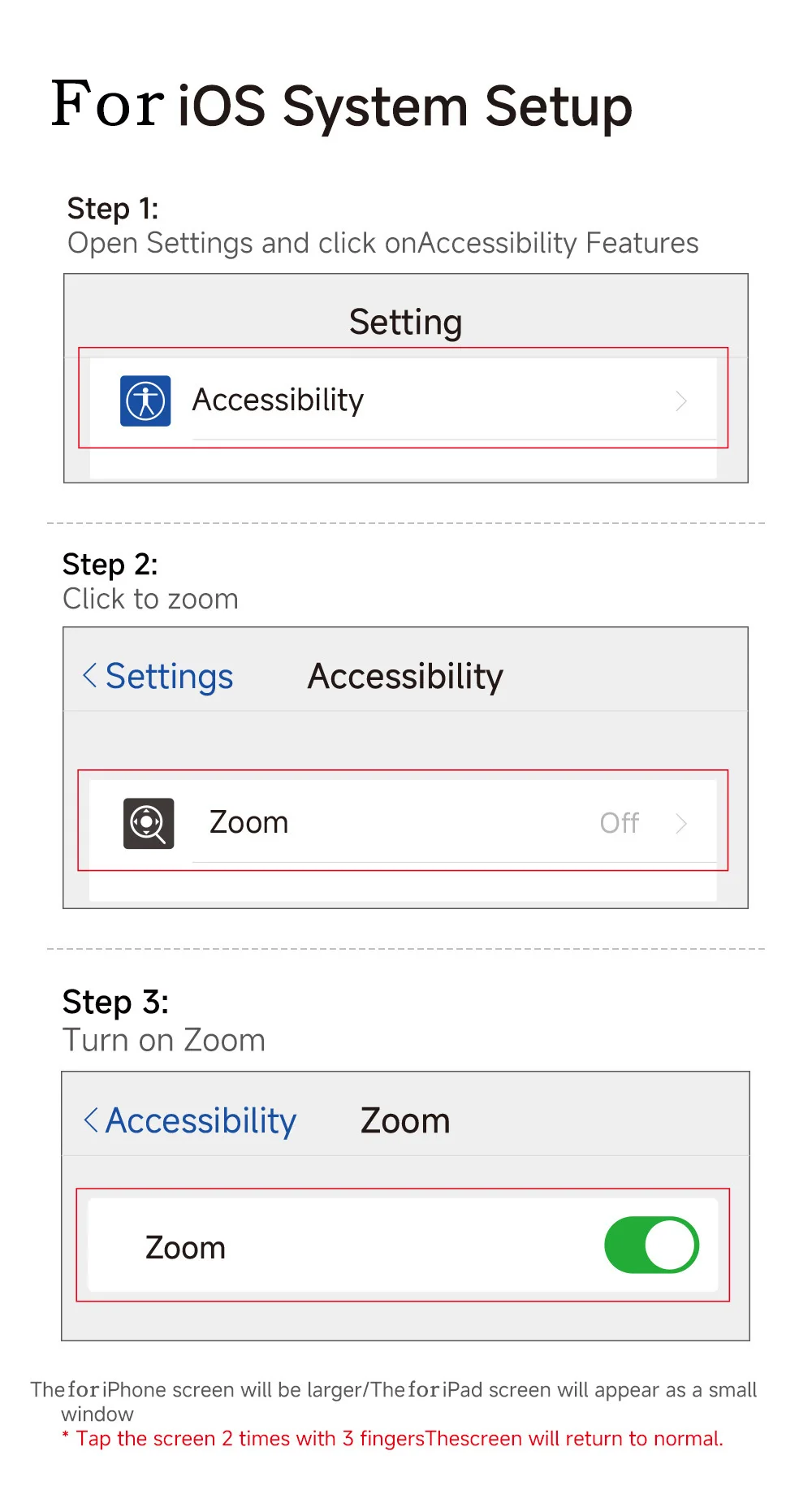Viewport: 812px width, 1503px height.
Task: Click the Turn on Zoom instruction text
Action: point(164,1041)
